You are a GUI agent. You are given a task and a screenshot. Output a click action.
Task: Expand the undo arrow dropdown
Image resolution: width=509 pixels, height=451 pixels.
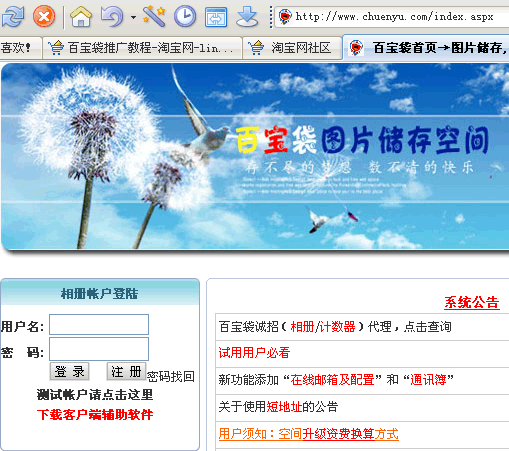[133, 17]
